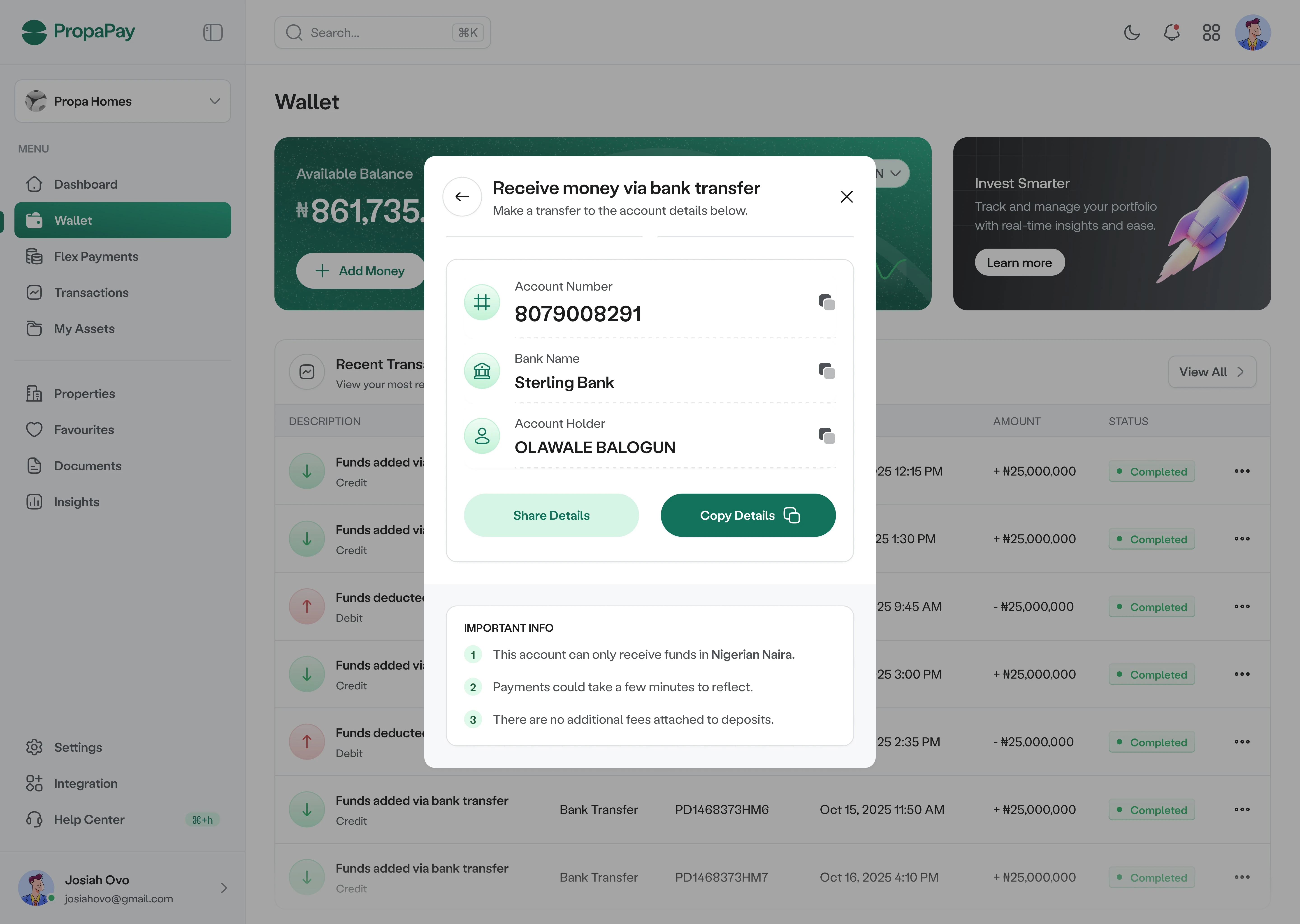This screenshot has height=924, width=1300.
Task: Open the apps grid icon
Action: coord(1211,32)
